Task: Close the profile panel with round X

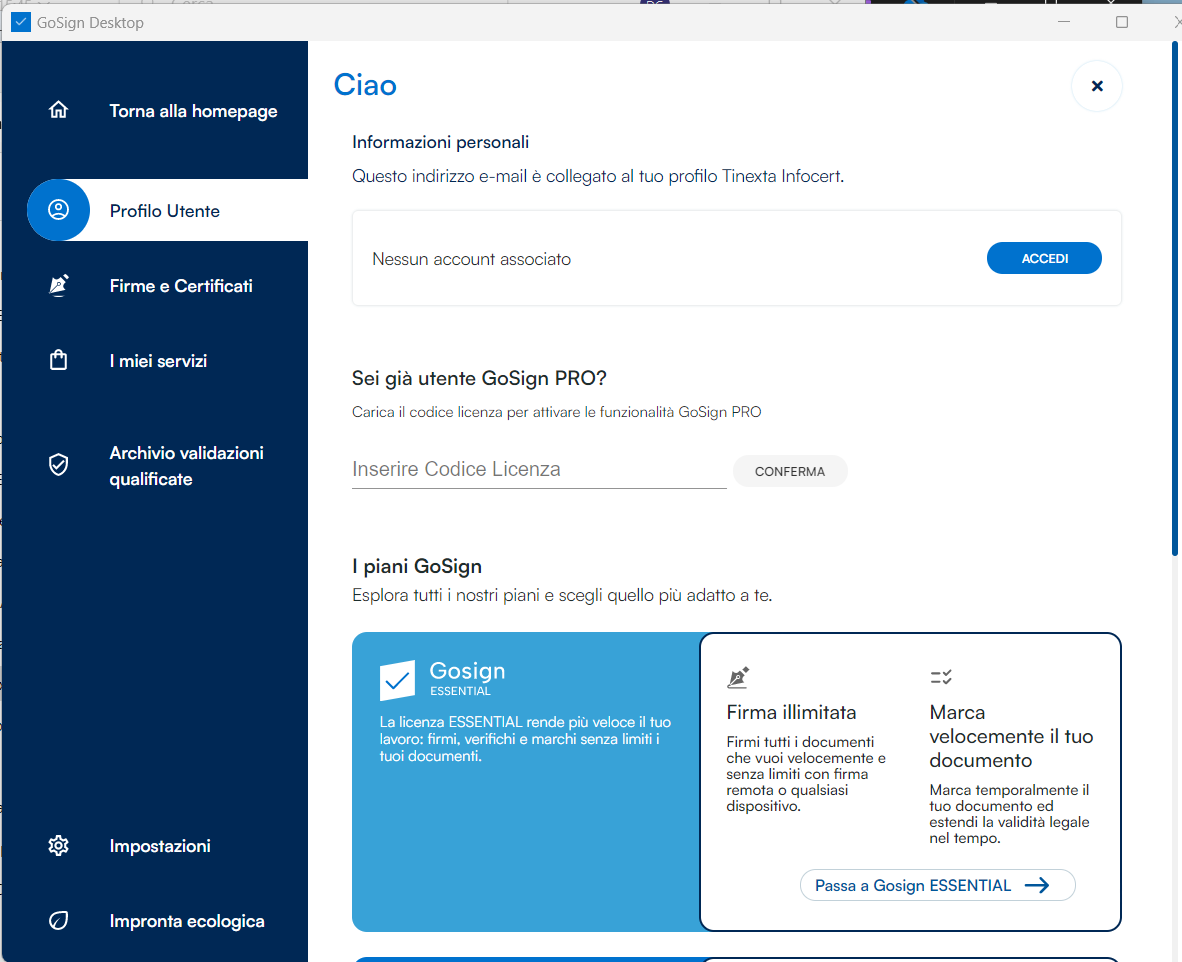Action: point(1096,86)
